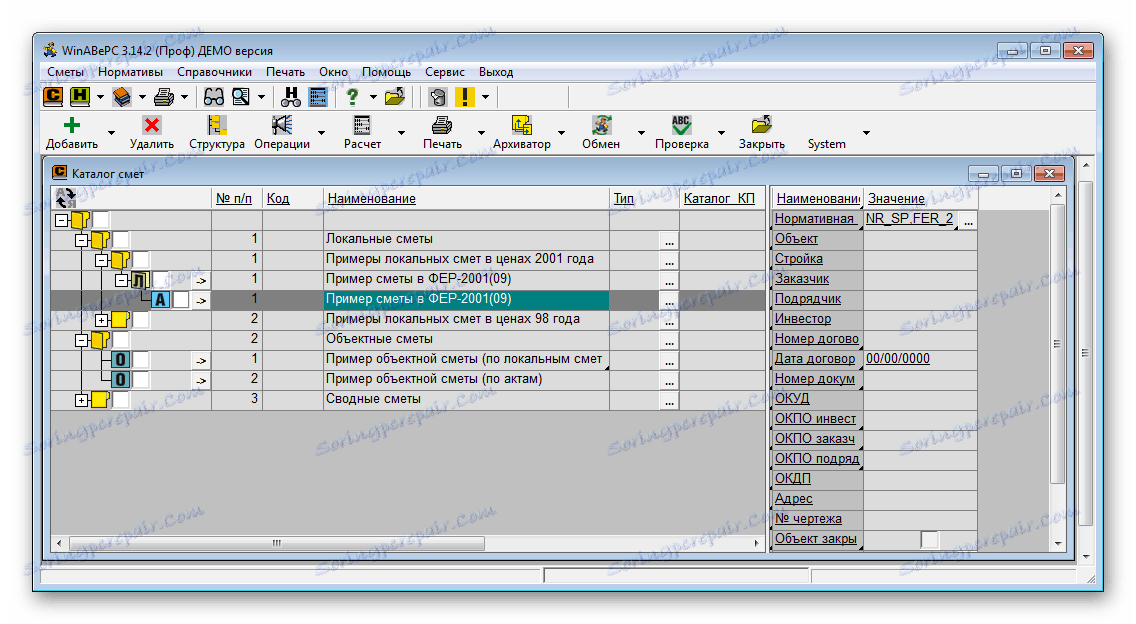Tick checkbox next to the A act icon

(x=181, y=299)
